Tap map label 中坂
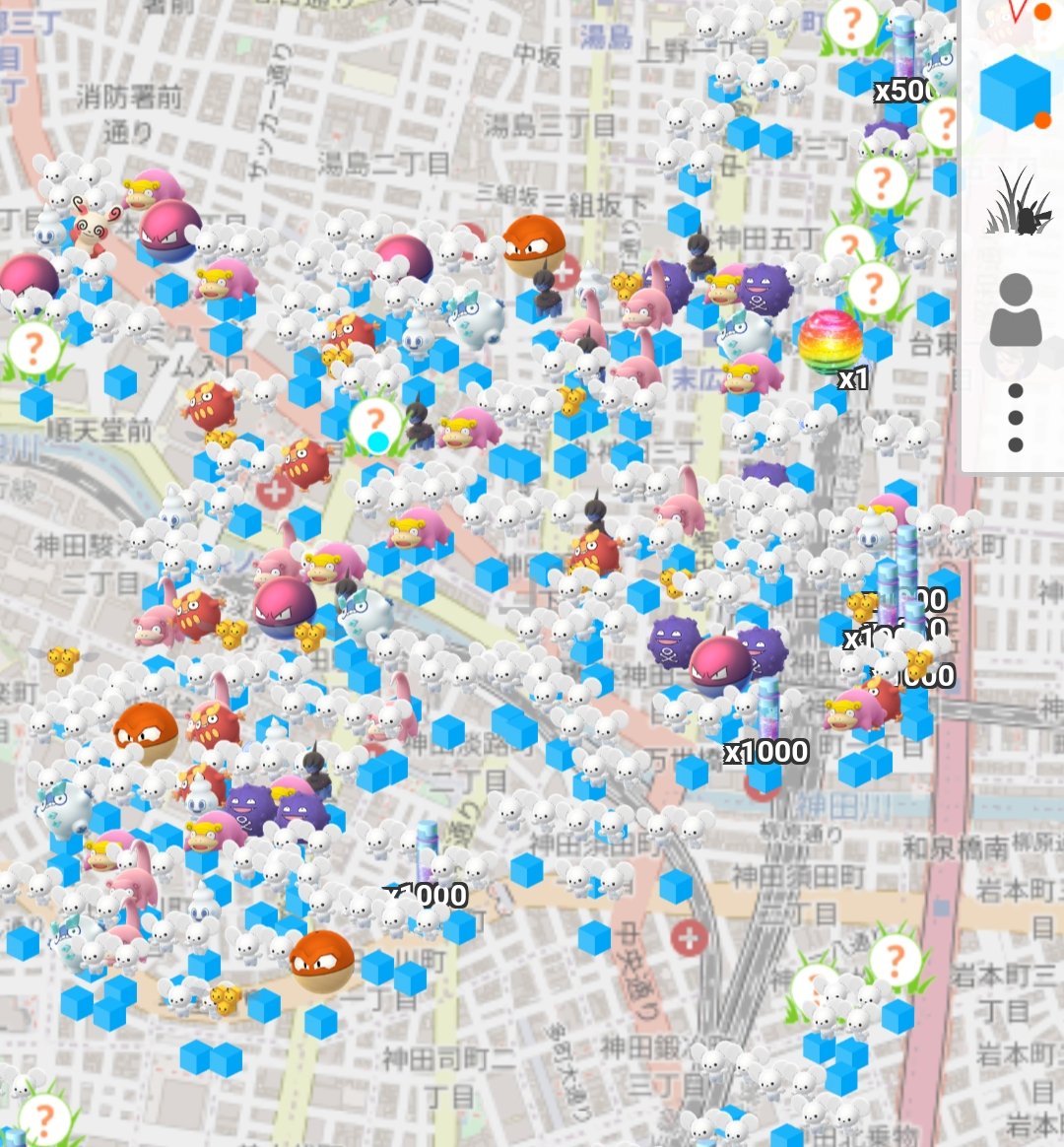Screen dimensions: 1064x1147 [x=537, y=55]
